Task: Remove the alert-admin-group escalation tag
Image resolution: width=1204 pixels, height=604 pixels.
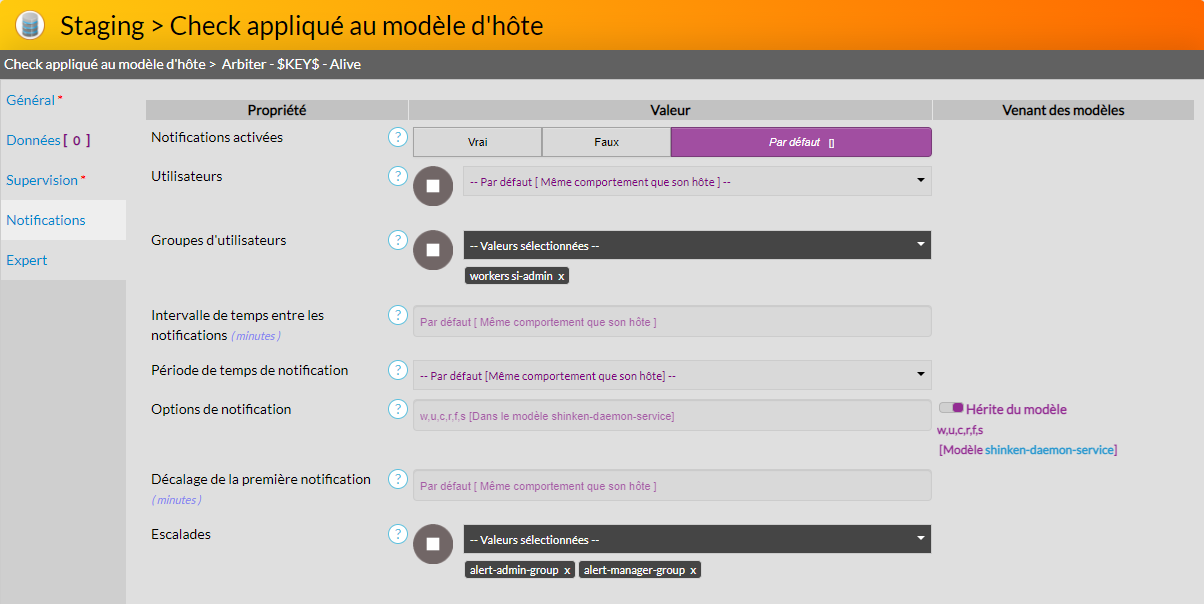Action: pos(567,570)
